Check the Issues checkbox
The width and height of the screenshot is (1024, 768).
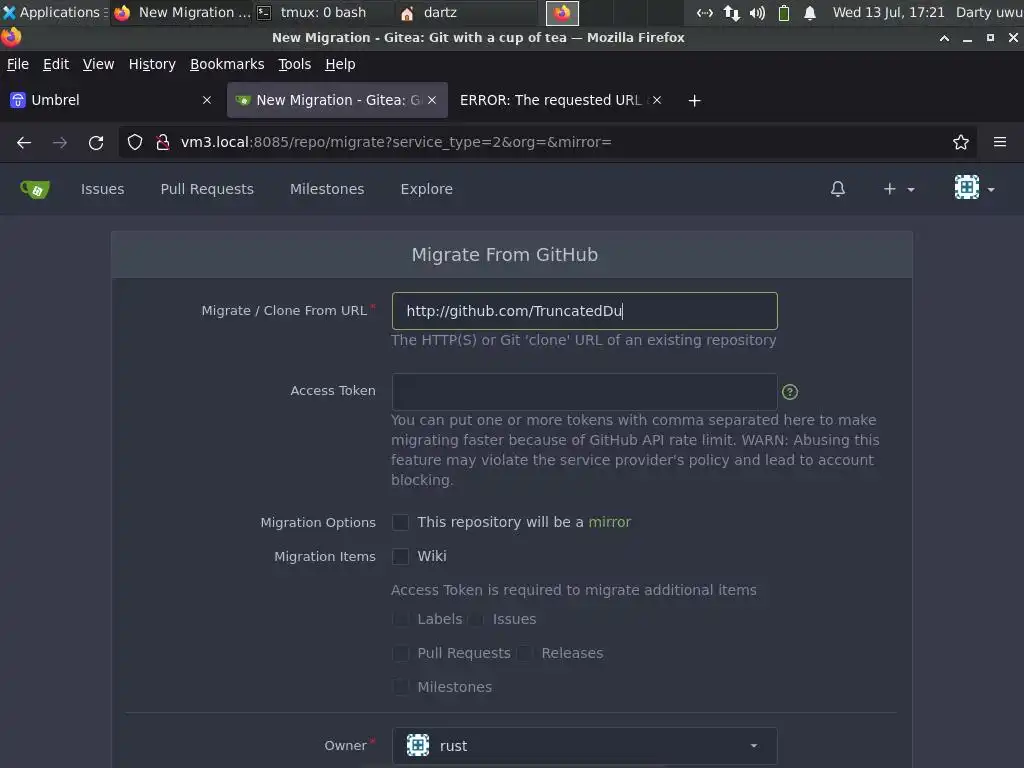477,619
